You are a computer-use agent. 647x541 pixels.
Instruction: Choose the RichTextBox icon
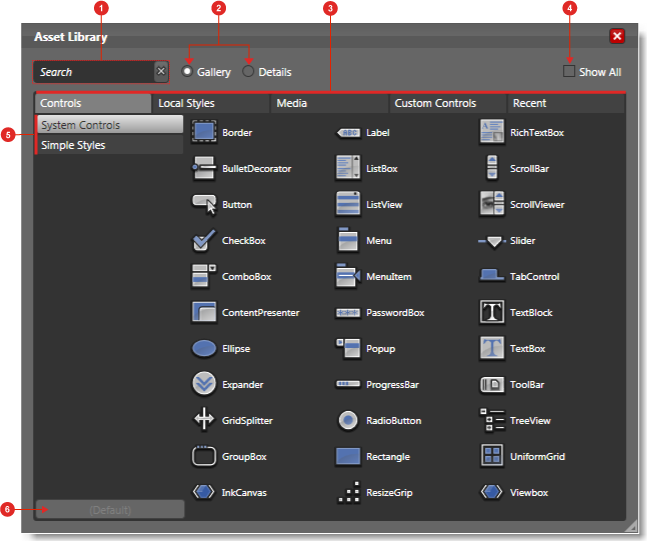click(491, 132)
